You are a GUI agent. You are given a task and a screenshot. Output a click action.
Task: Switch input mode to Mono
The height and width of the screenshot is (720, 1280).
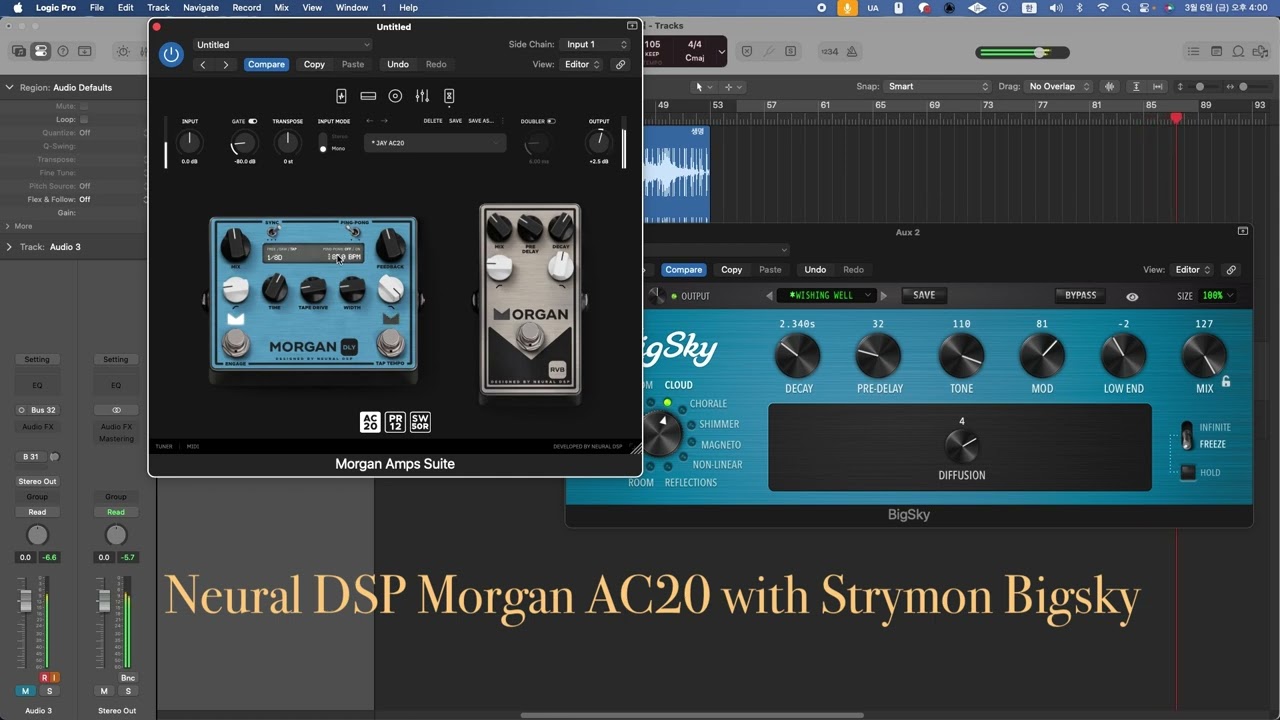click(323, 149)
